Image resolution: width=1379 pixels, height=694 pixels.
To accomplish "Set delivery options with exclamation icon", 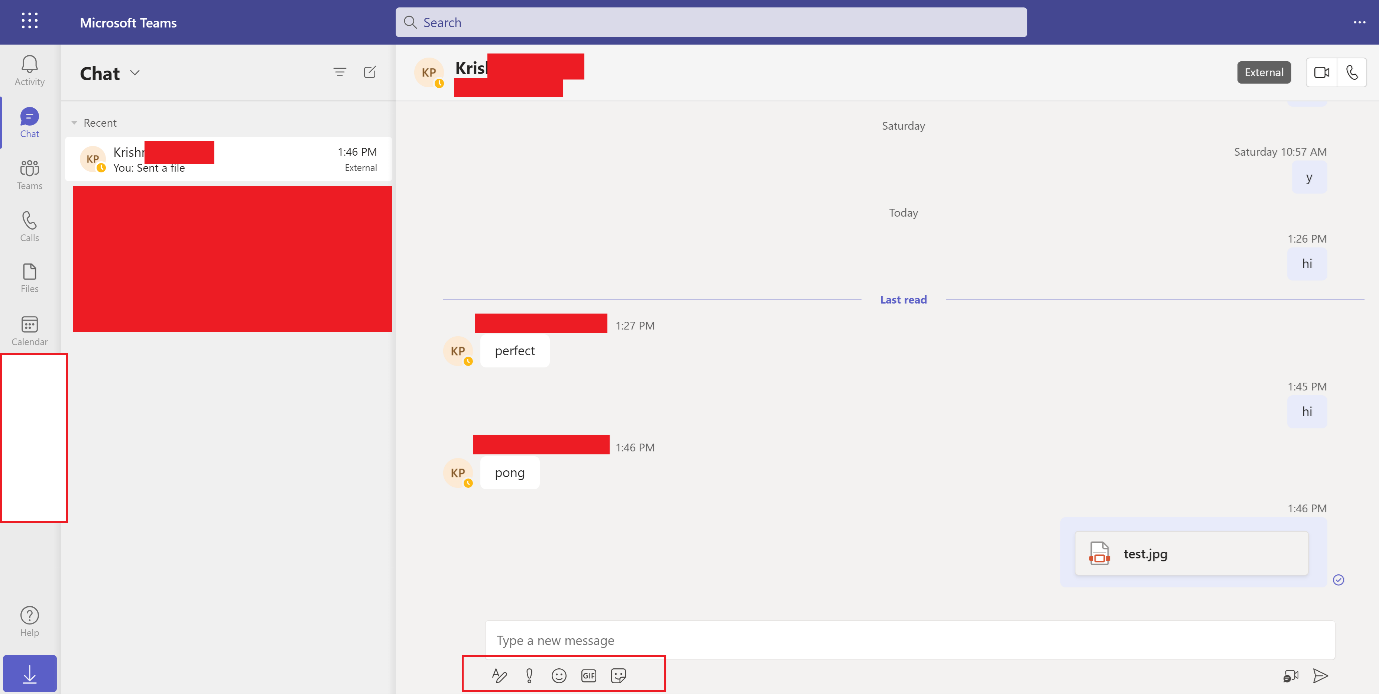I will [x=529, y=676].
